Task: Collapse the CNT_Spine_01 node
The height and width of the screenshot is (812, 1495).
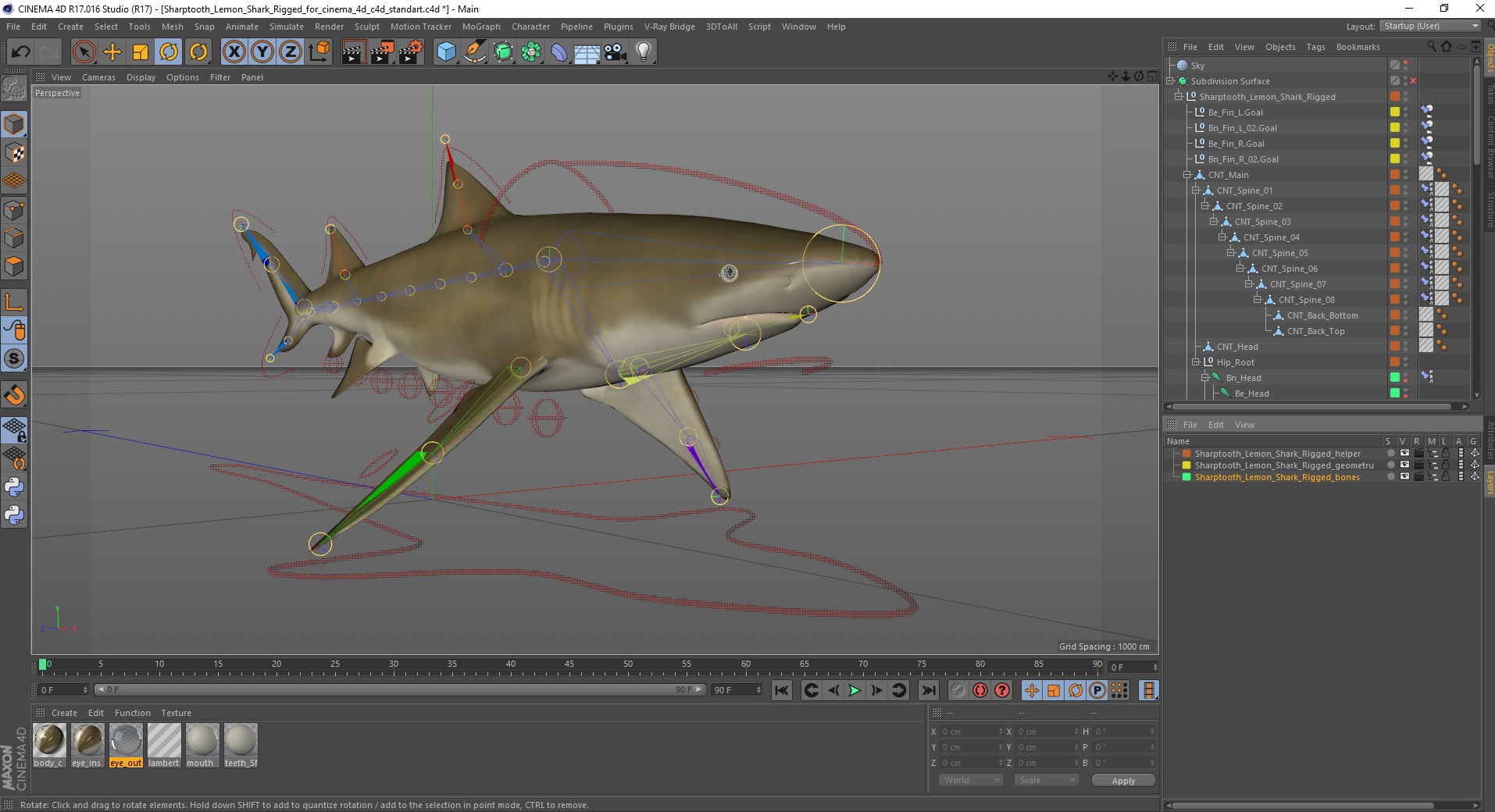Action: click(x=1196, y=191)
